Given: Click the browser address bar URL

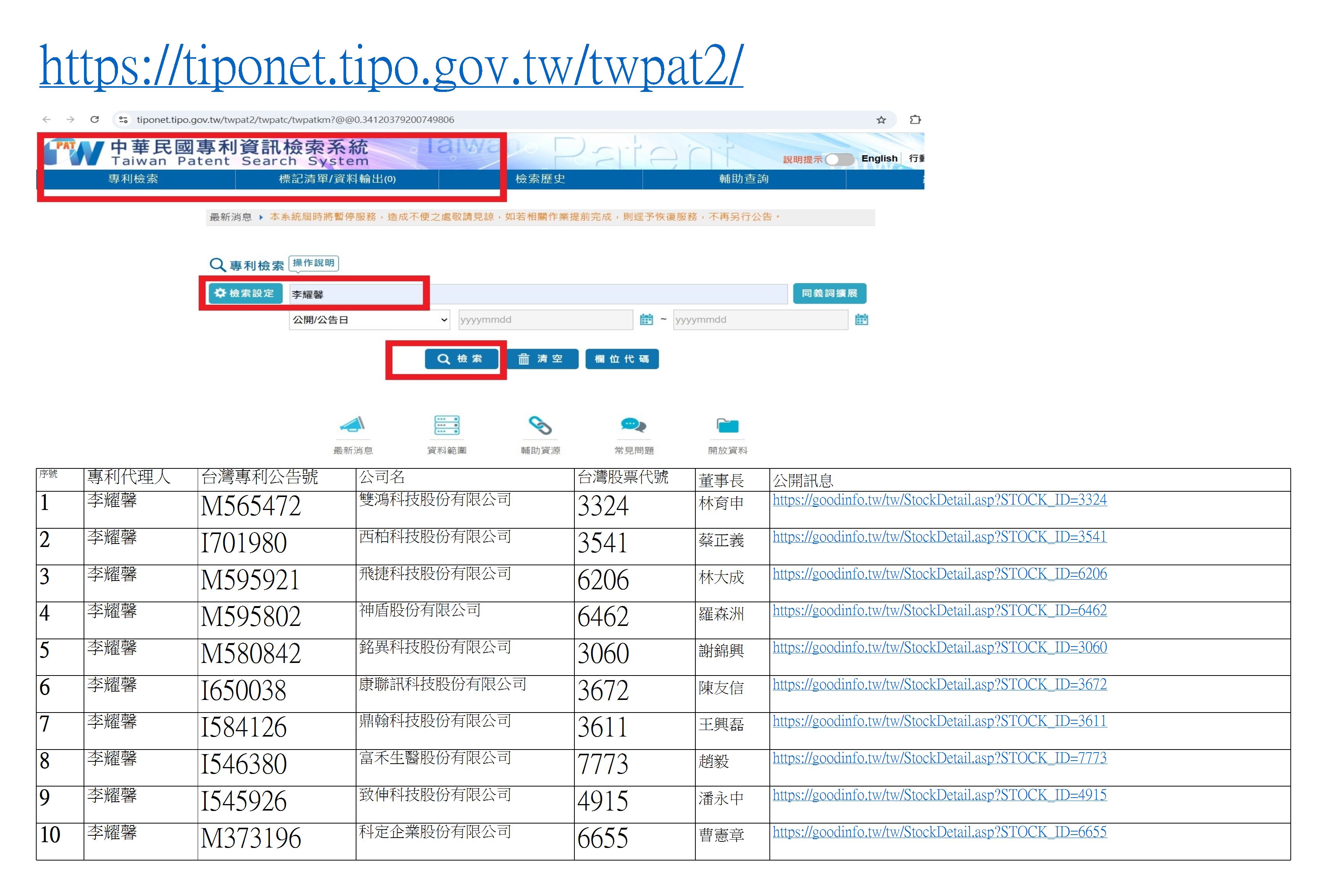Looking at the screenshot, I should click(295, 120).
